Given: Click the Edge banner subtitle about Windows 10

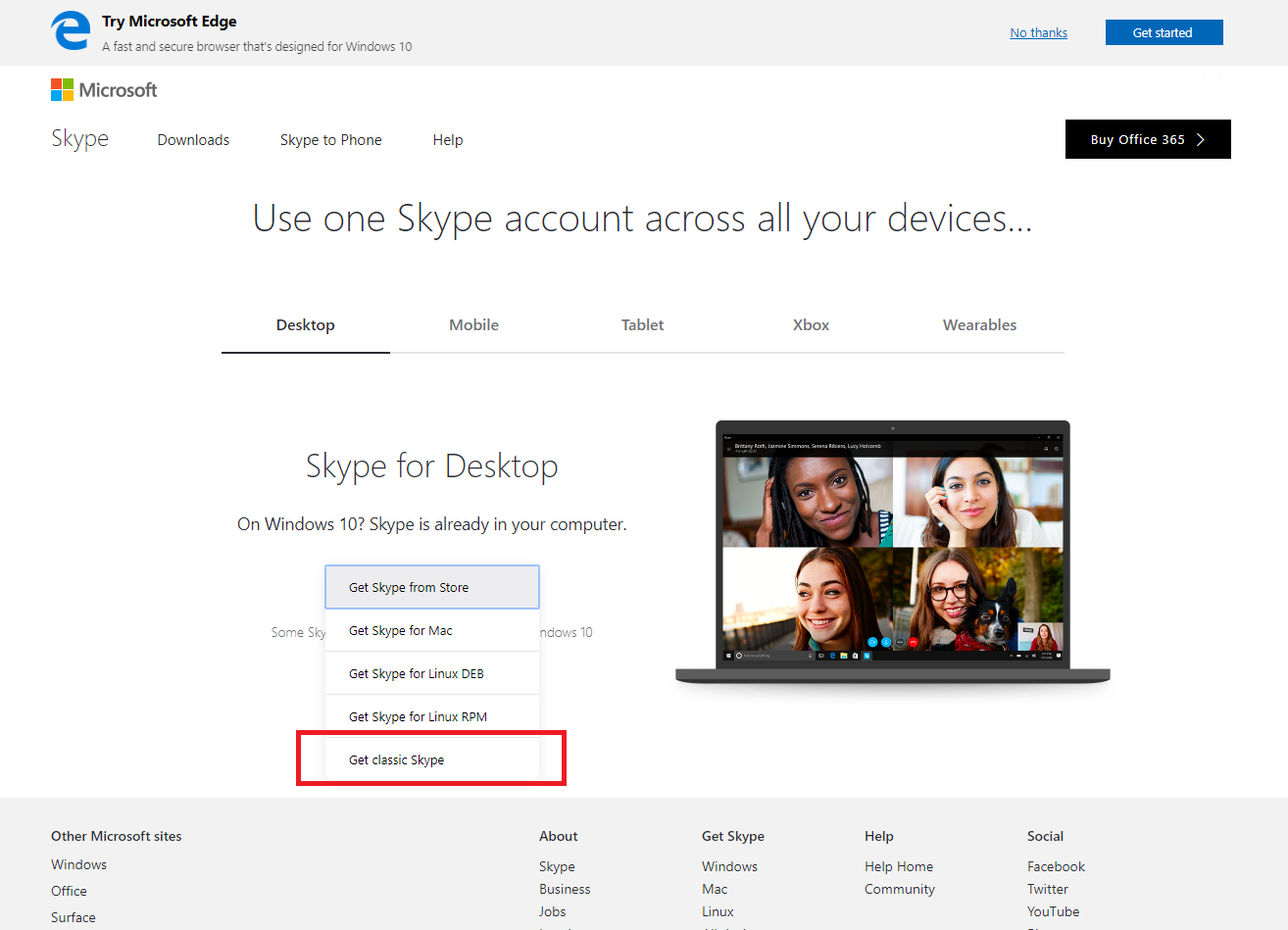Looking at the screenshot, I should click(257, 46).
